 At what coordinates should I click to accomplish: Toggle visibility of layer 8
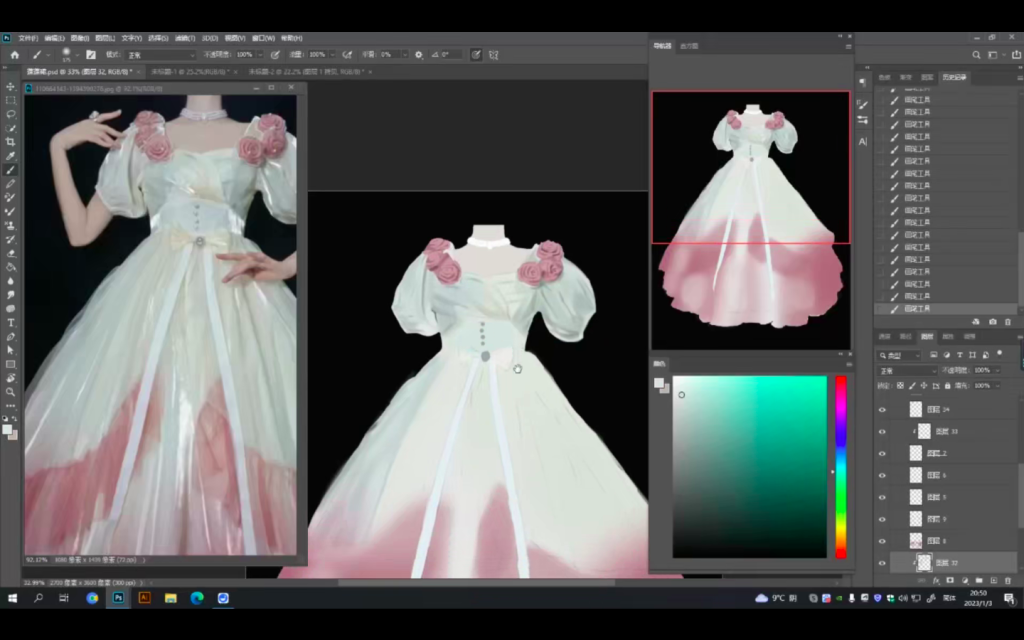(x=882, y=541)
